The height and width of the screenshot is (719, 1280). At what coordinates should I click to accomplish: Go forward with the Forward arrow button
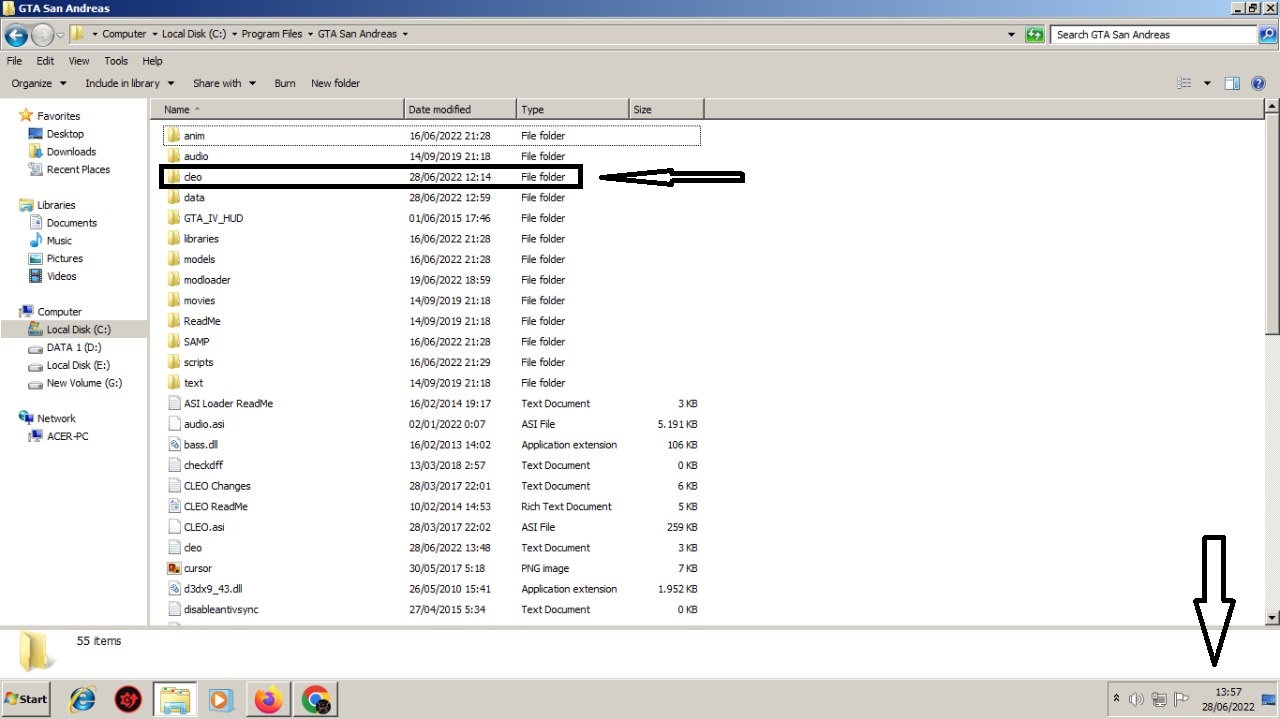[42, 35]
